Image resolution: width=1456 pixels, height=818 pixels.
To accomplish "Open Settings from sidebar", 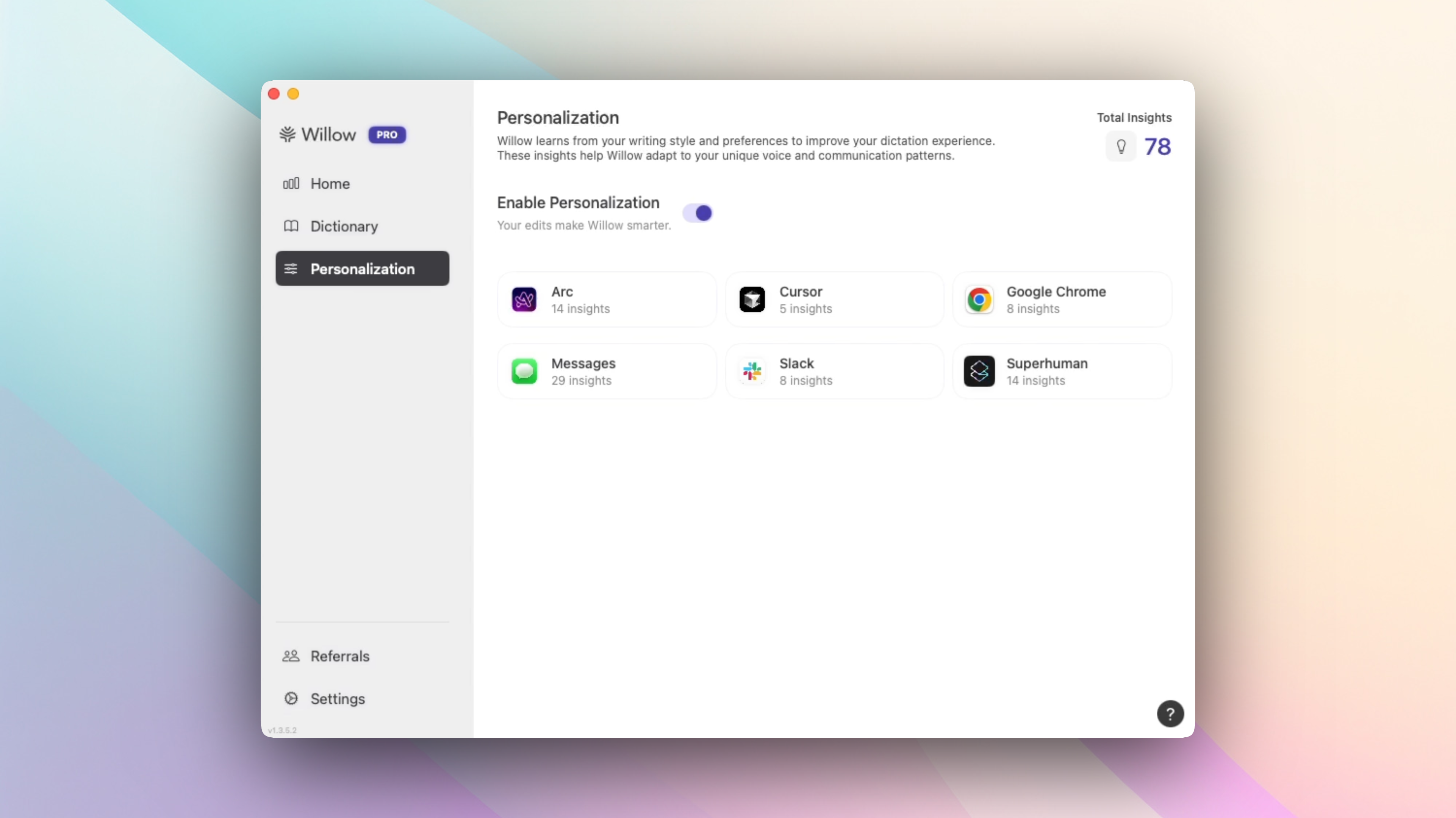I will tap(338, 699).
